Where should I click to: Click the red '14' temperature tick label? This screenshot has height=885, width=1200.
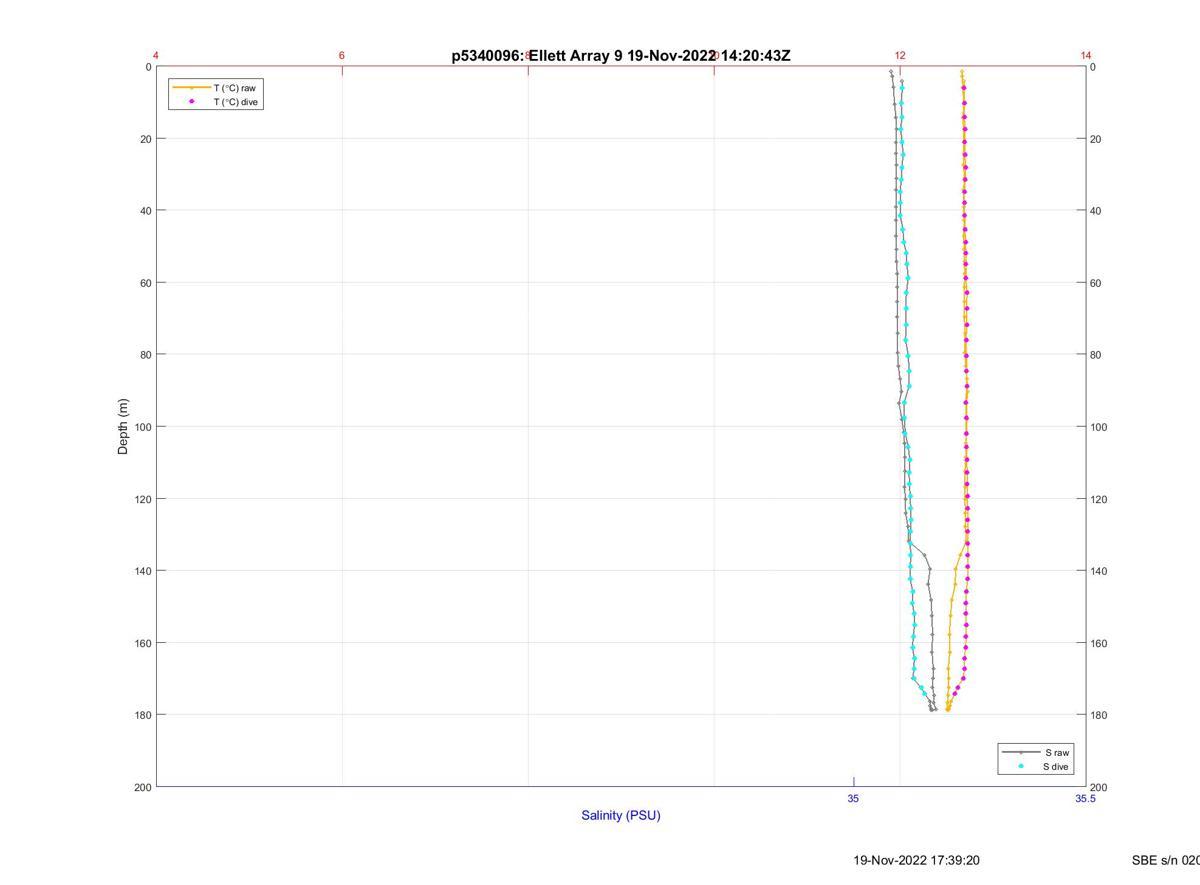(x=1086, y=56)
